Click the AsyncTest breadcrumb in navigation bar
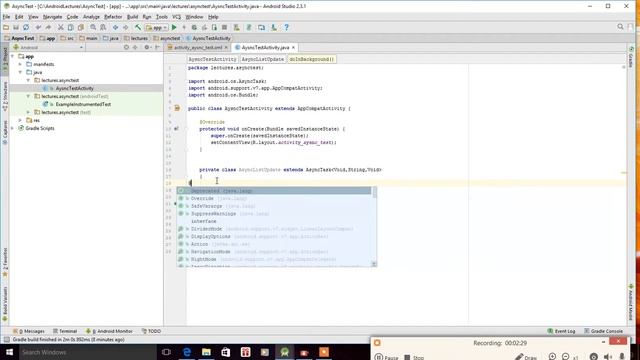 (x=19, y=38)
